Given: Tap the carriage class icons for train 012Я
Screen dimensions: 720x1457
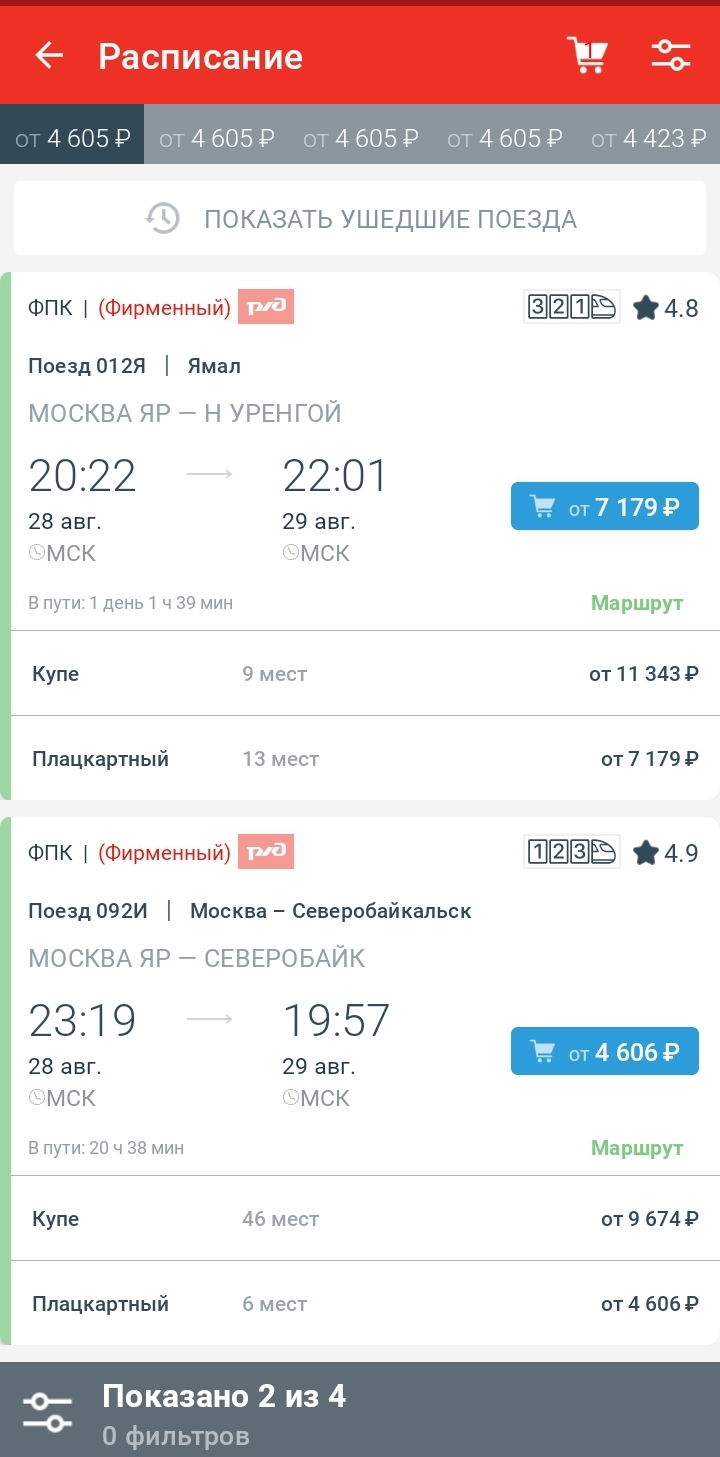Looking at the screenshot, I should click(572, 307).
